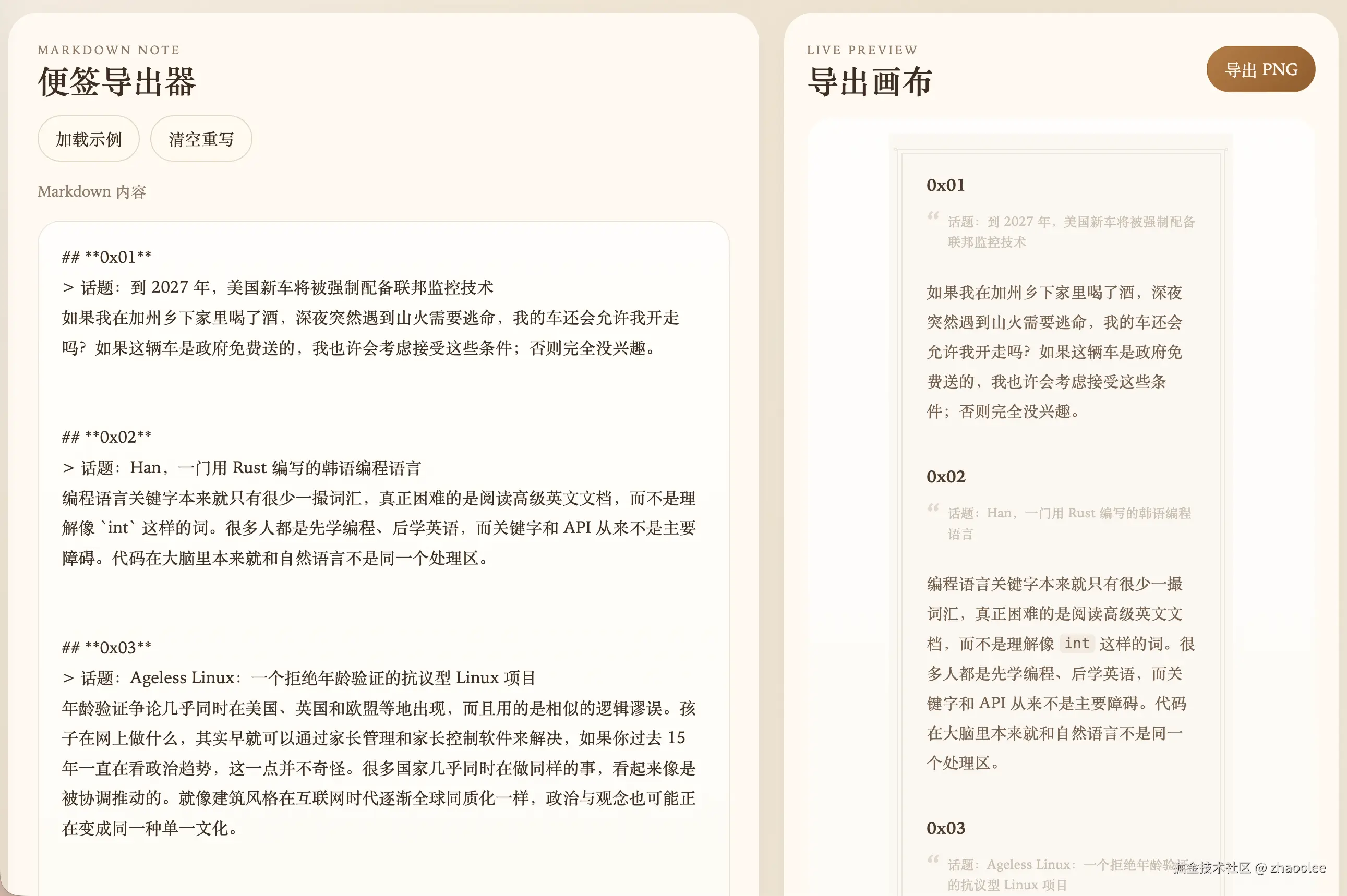The width and height of the screenshot is (1347, 896).
Task: Click the 清空重写 button
Action: [201, 138]
